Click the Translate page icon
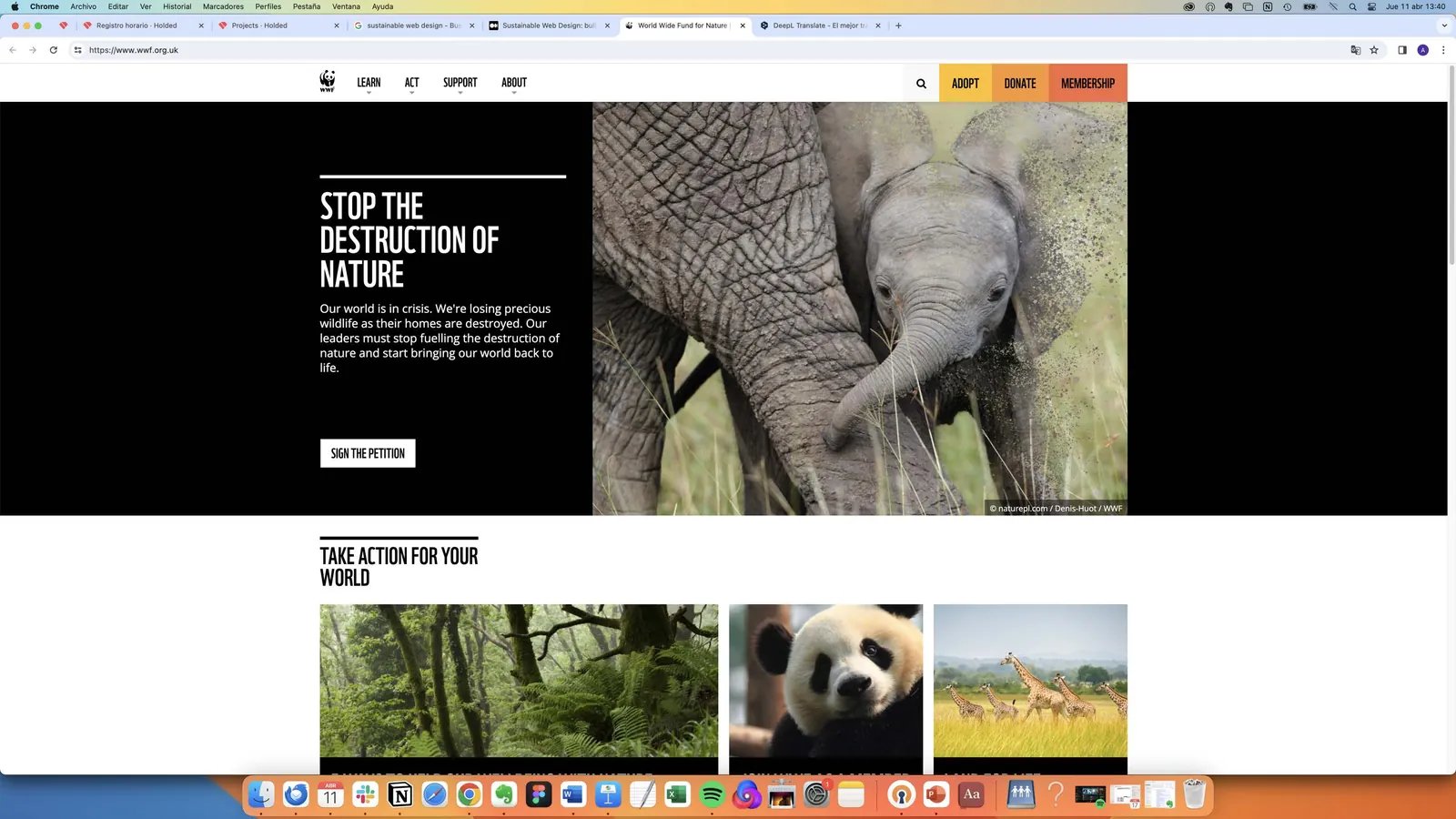 point(1355,50)
